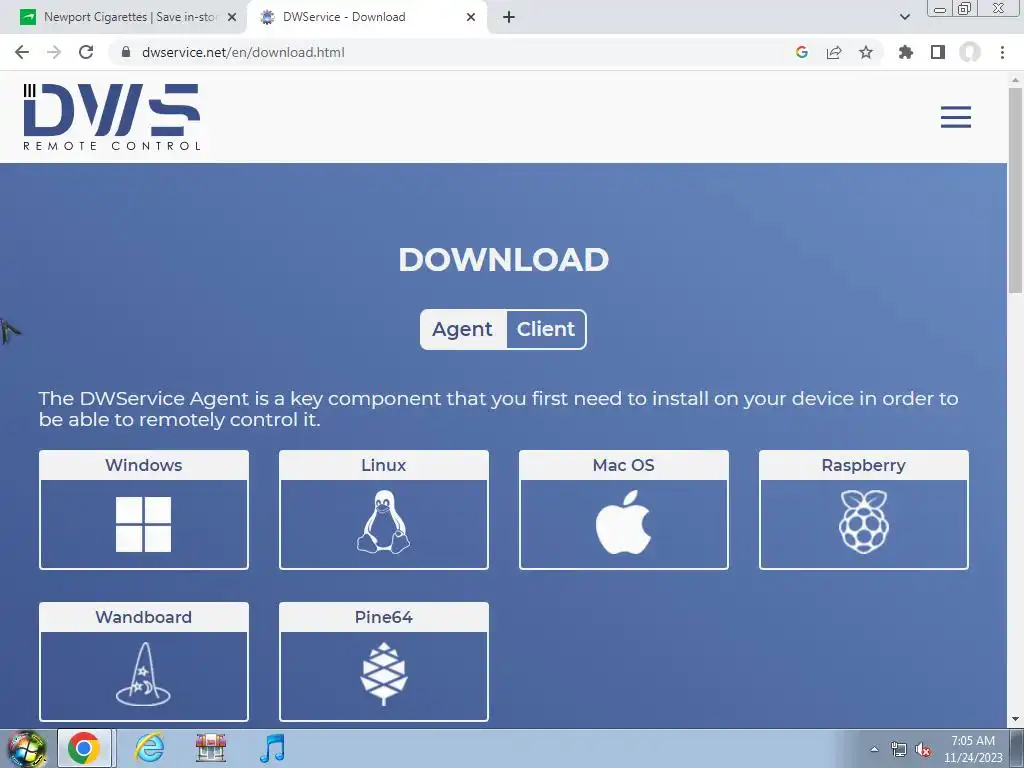Click the Google icon in address bar
1024x768 pixels.
click(802, 52)
